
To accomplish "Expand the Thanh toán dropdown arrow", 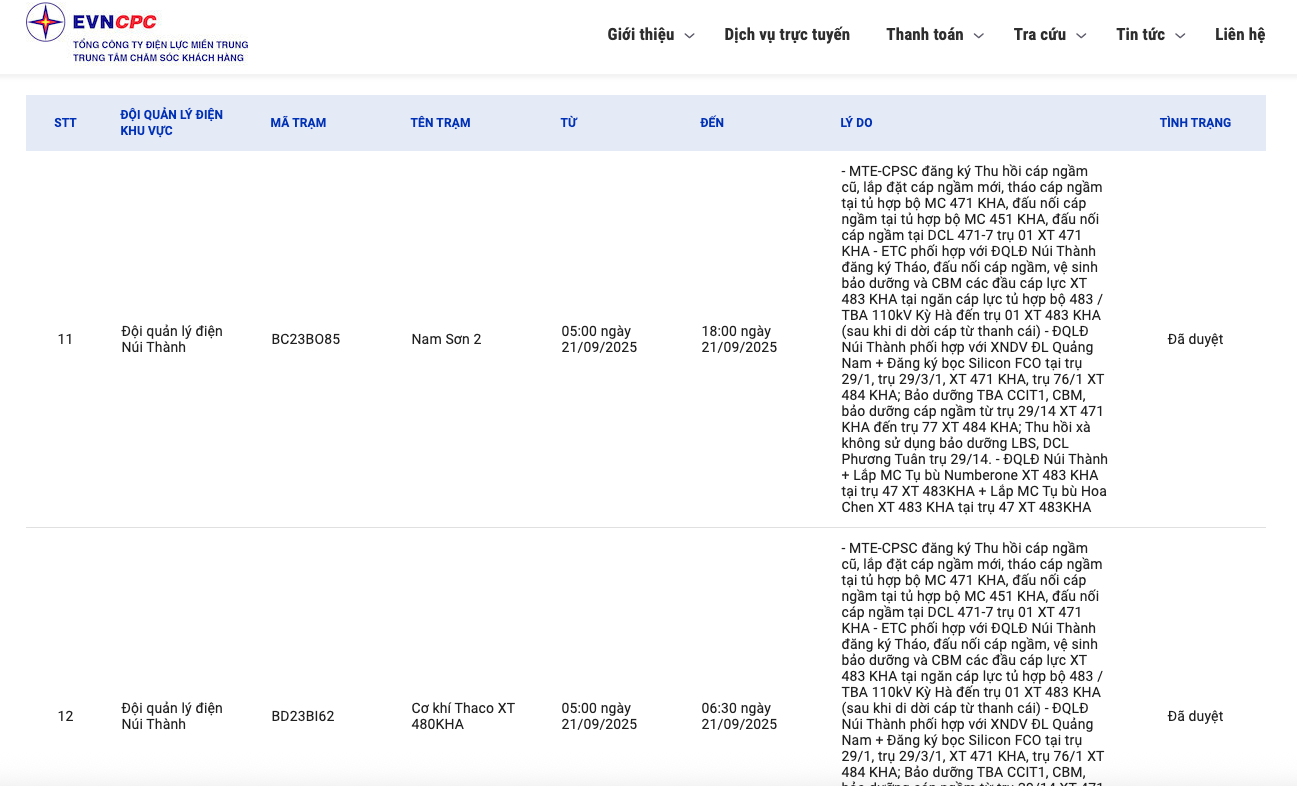I will 979,36.
